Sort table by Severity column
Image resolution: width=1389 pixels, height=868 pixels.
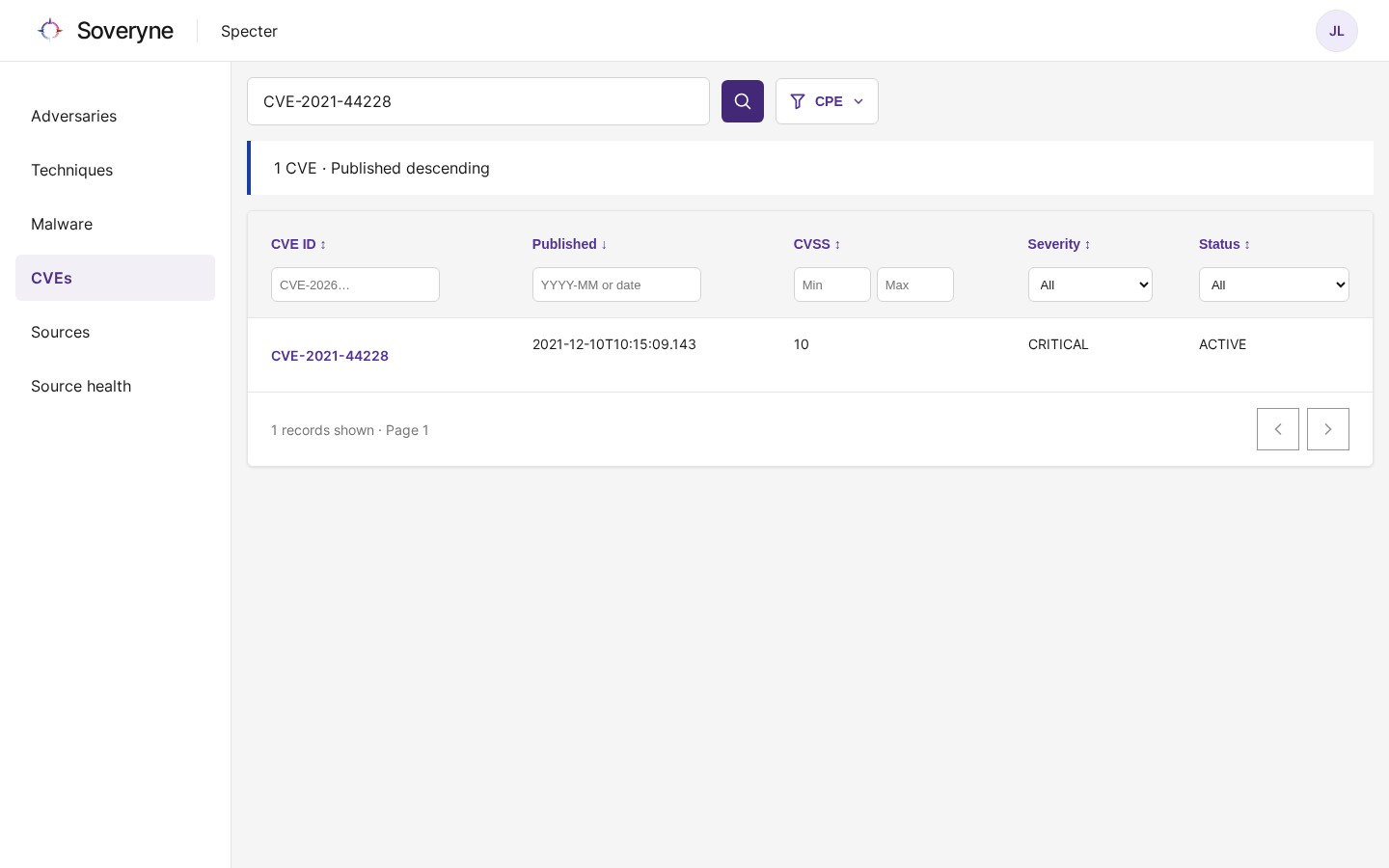click(1059, 244)
